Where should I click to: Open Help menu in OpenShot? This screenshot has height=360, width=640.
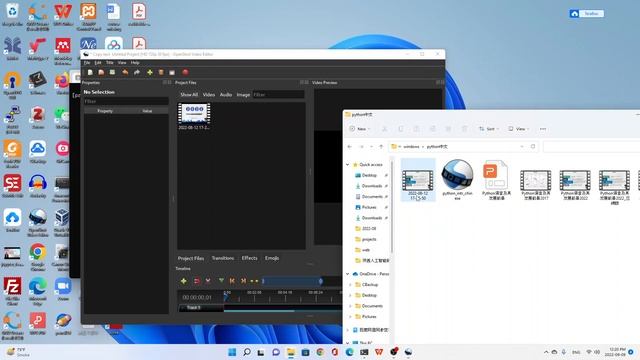(x=135, y=63)
